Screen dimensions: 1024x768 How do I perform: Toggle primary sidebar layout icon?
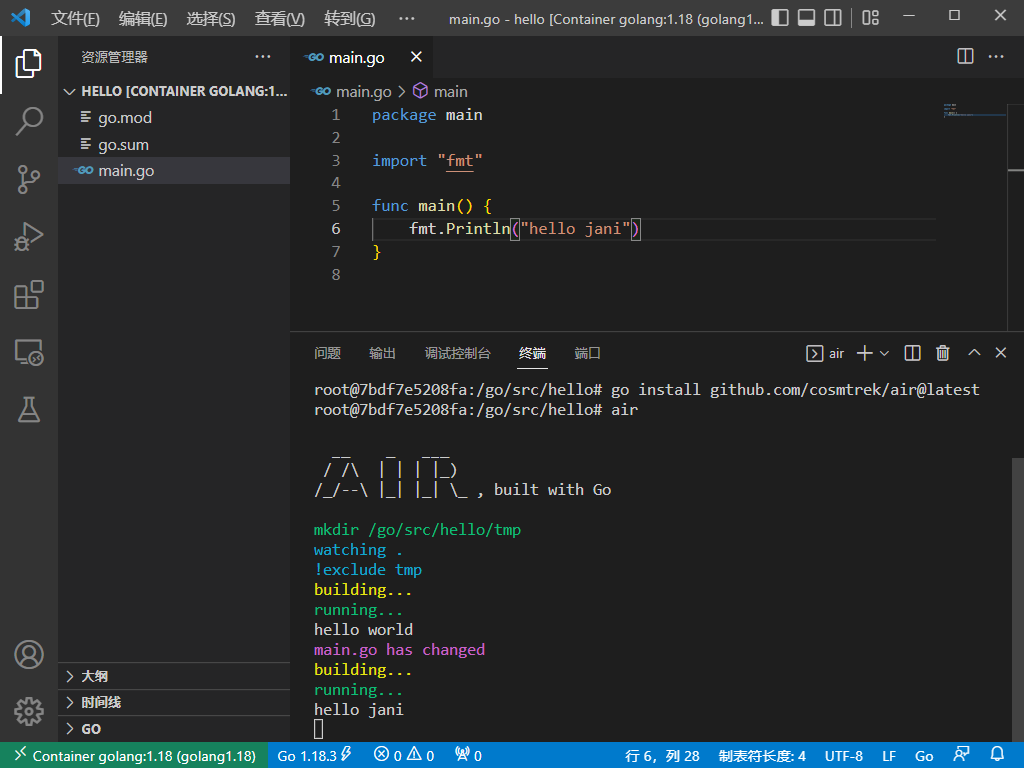(x=780, y=18)
